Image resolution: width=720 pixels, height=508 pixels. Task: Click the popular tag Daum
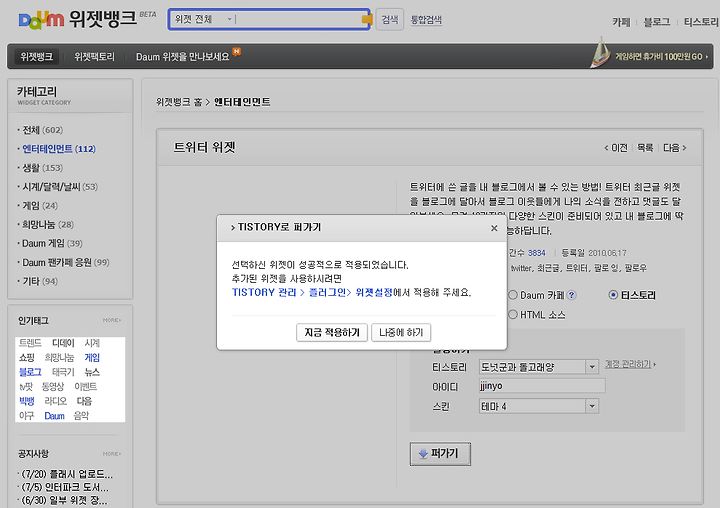point(54,416)
